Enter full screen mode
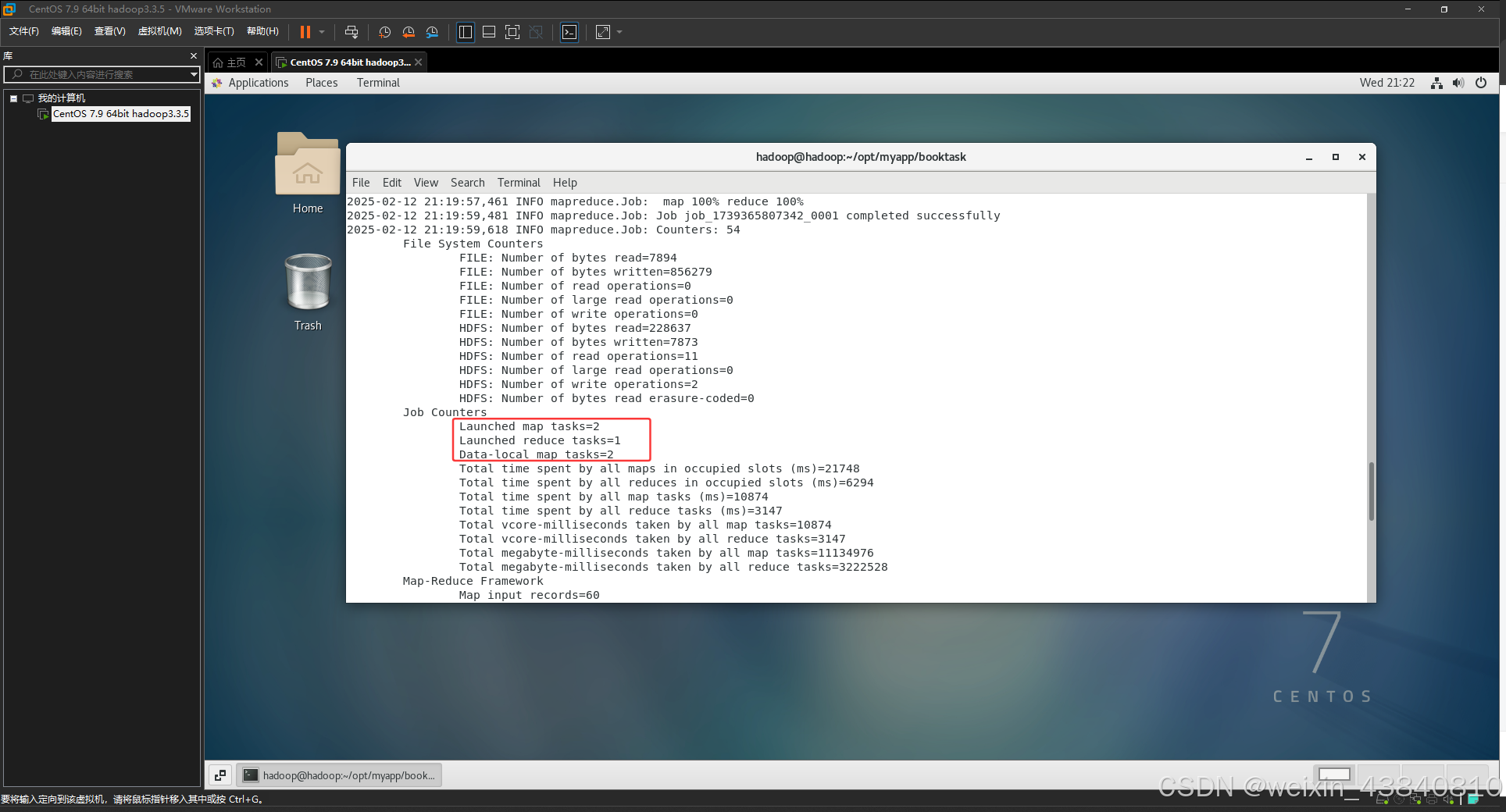 [x=512, y=32]
